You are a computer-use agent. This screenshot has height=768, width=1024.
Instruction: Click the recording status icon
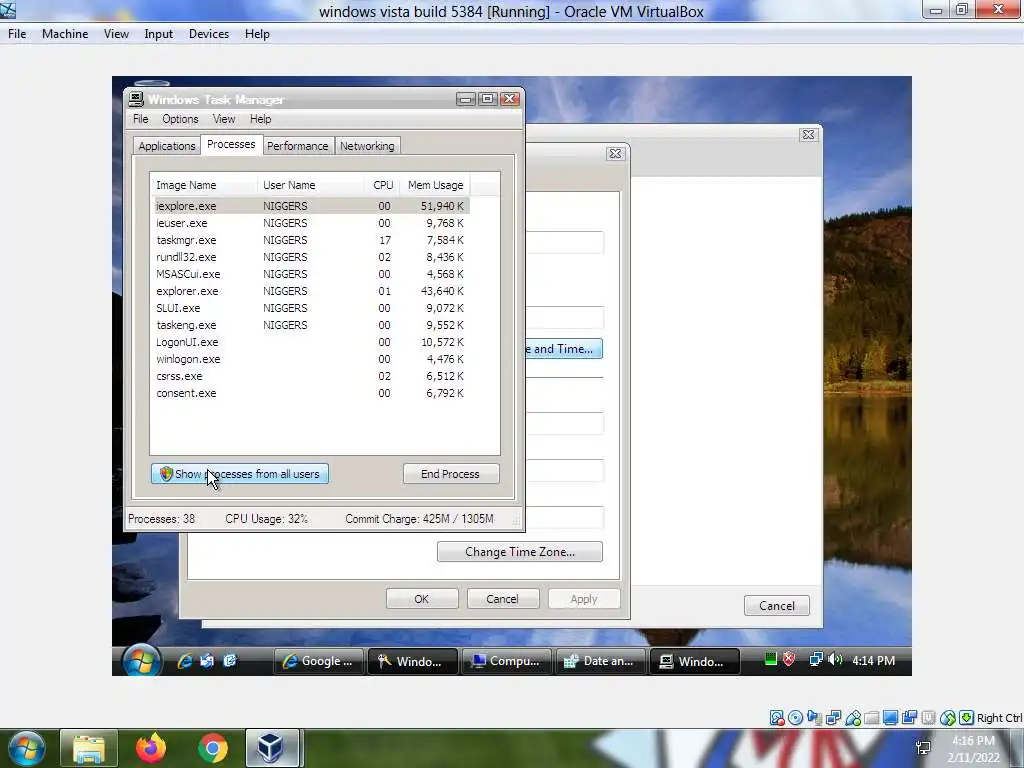point(910,718)
